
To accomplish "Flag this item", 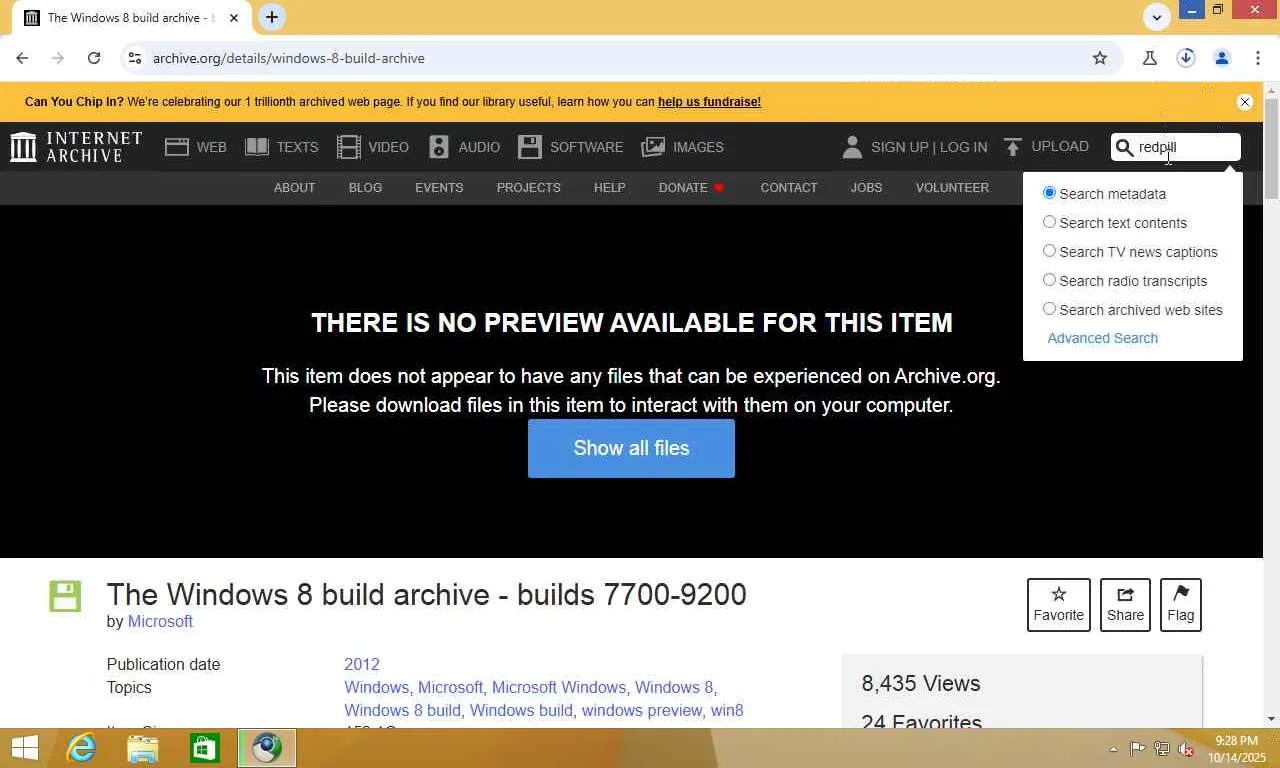I will [x=1181, y=605].
